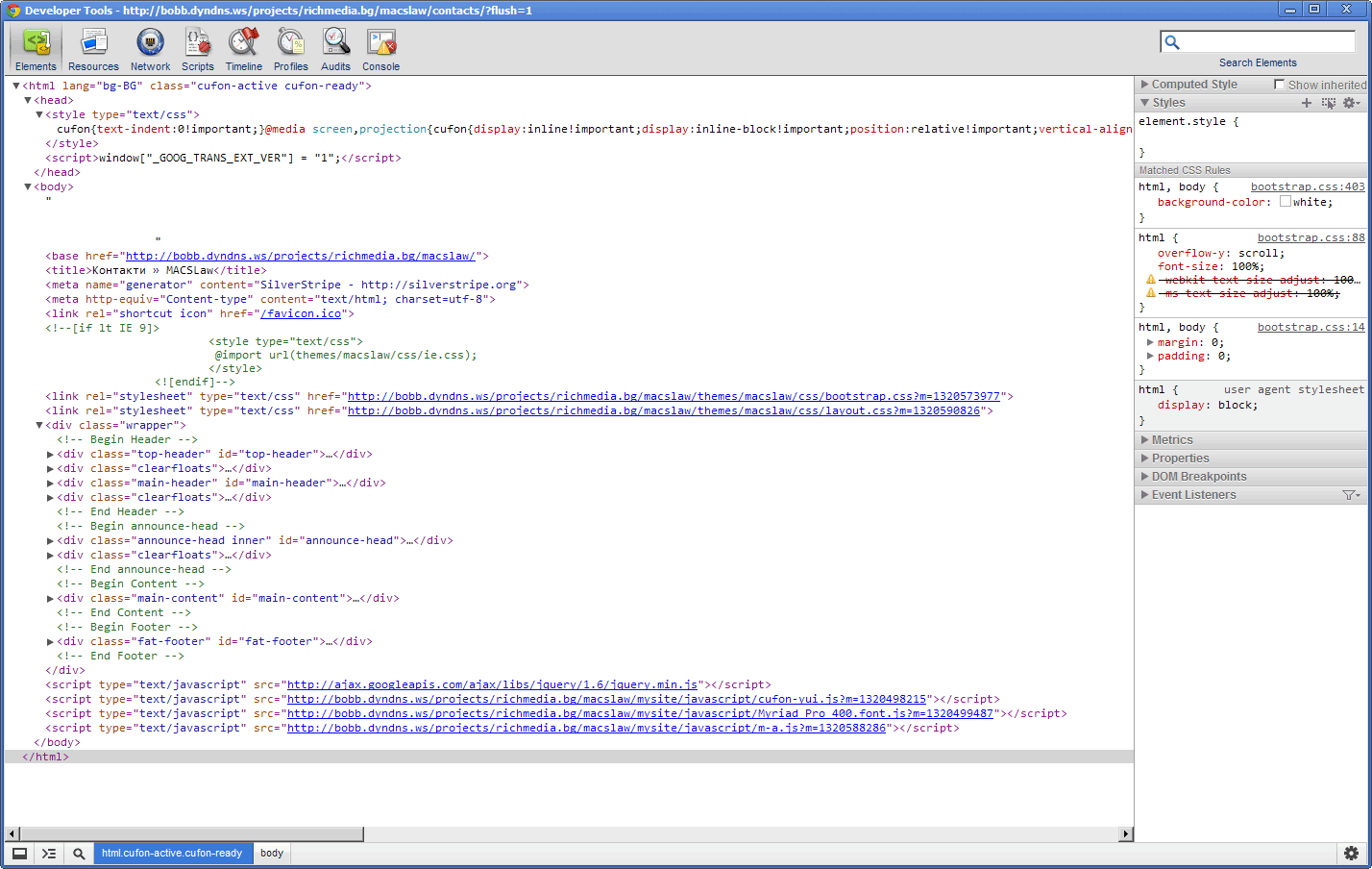Screen dimensions: 1372x869
Task: Collapse the html root node
Action: [16, 86]
